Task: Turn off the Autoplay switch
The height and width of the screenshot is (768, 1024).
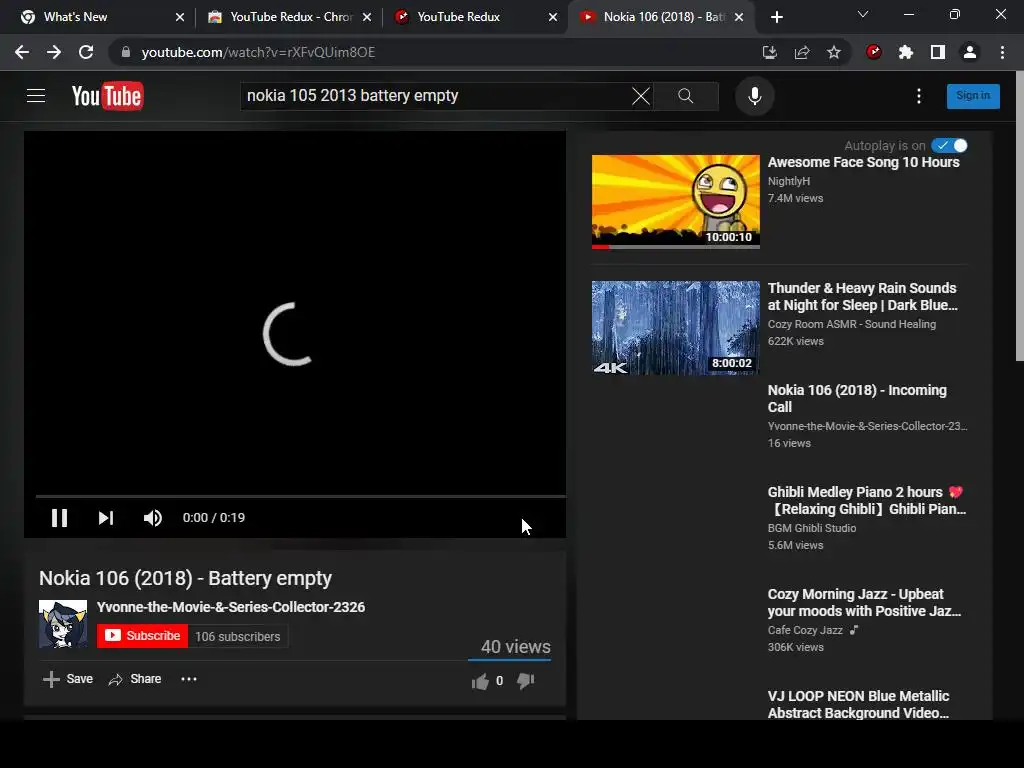Action: pyautogui.click(x=950, y=146)
